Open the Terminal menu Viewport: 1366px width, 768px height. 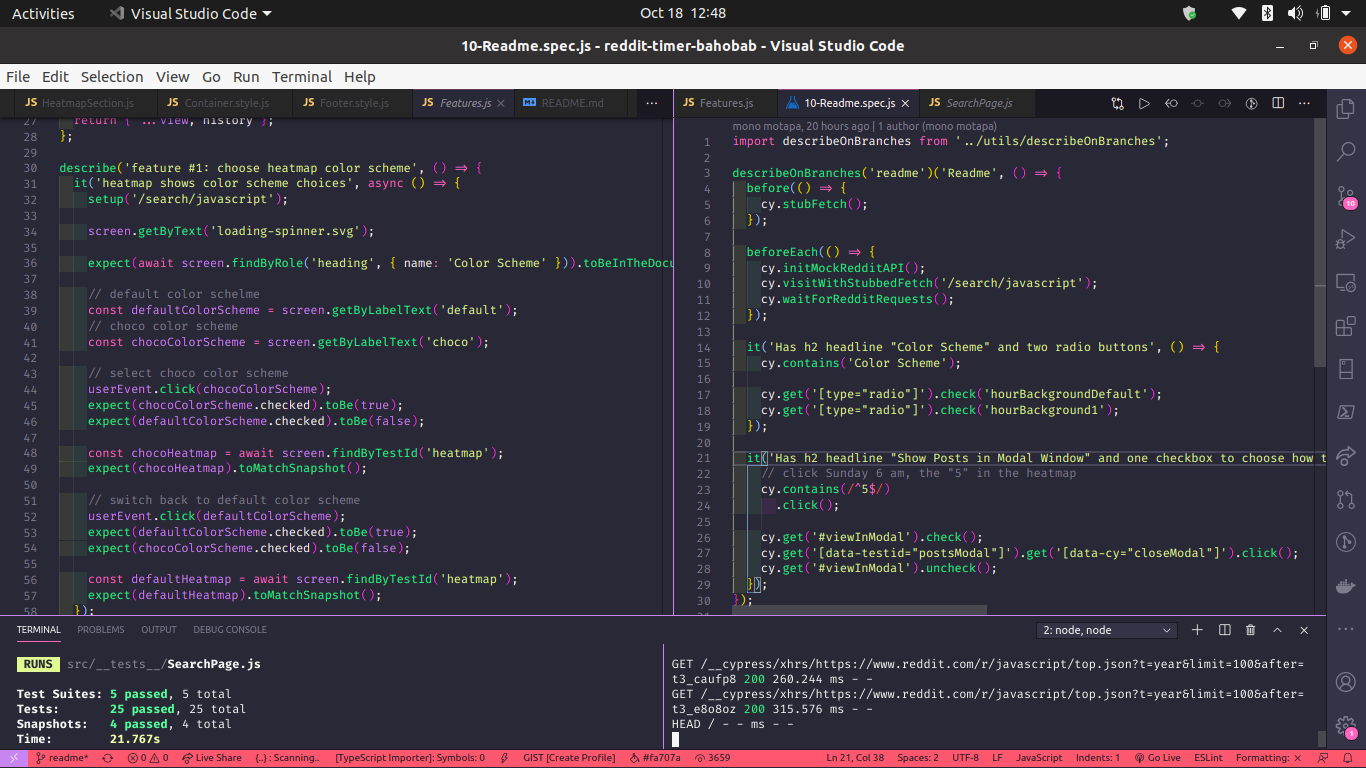tap(302, 77)
